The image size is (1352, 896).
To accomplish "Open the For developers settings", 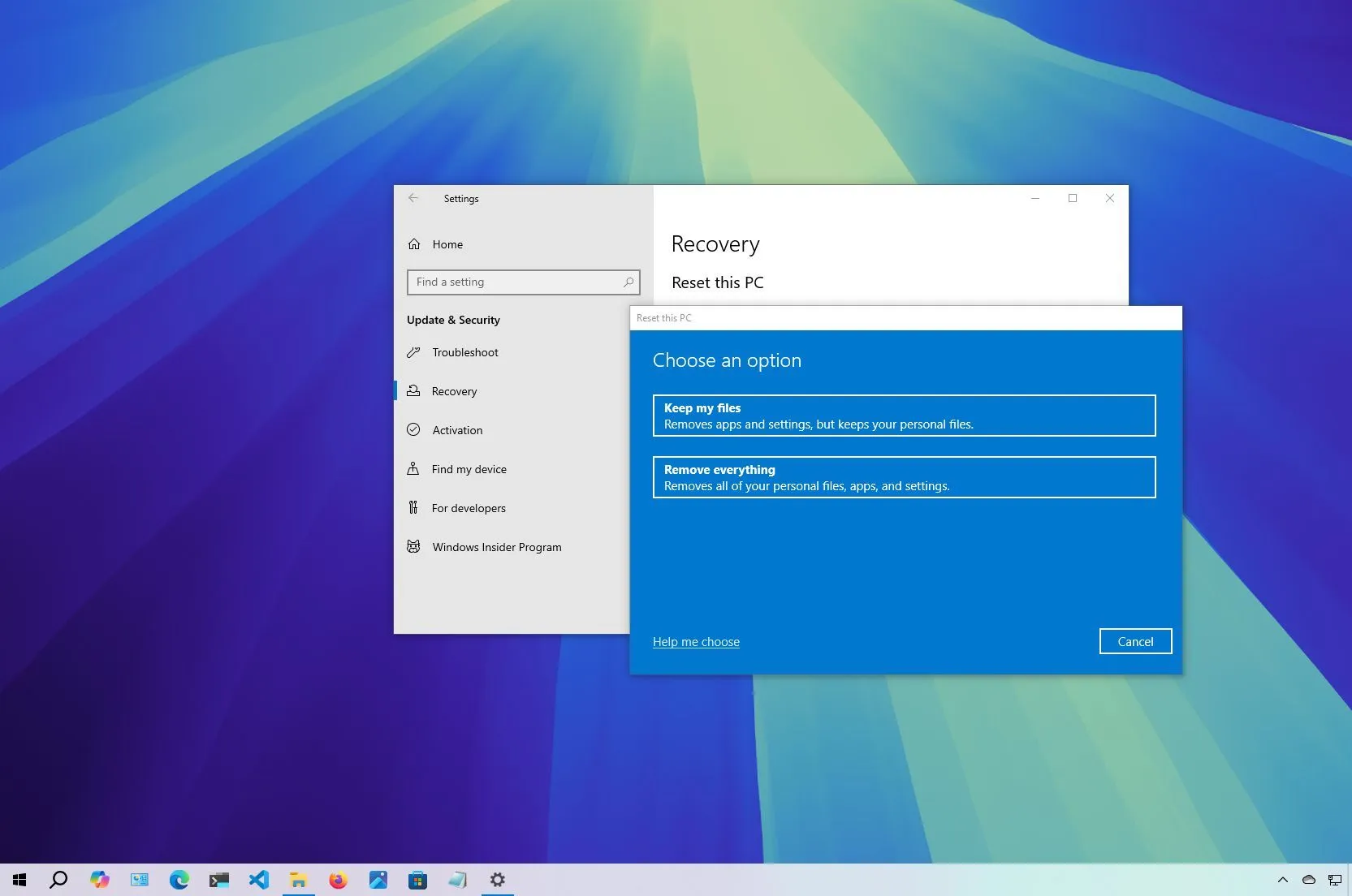I will click(x=468, y=508).
